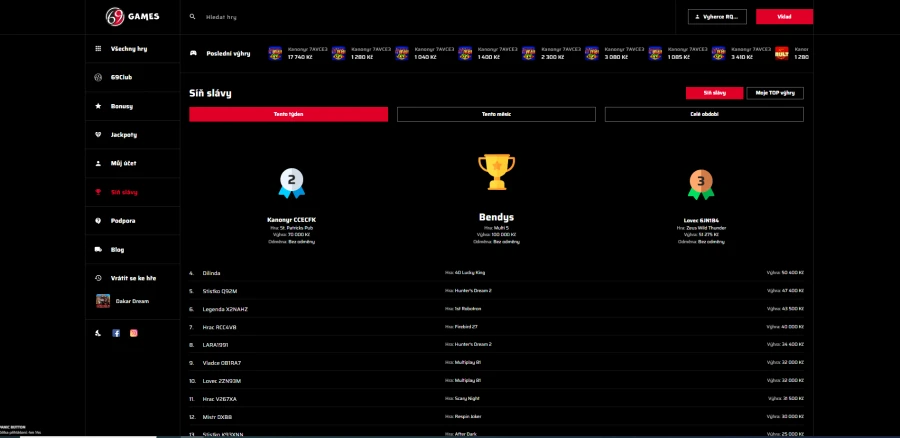This screenshot has height=438, width=900.
Task: Click the gold trophy above Bendys
Action: point(496,172)
